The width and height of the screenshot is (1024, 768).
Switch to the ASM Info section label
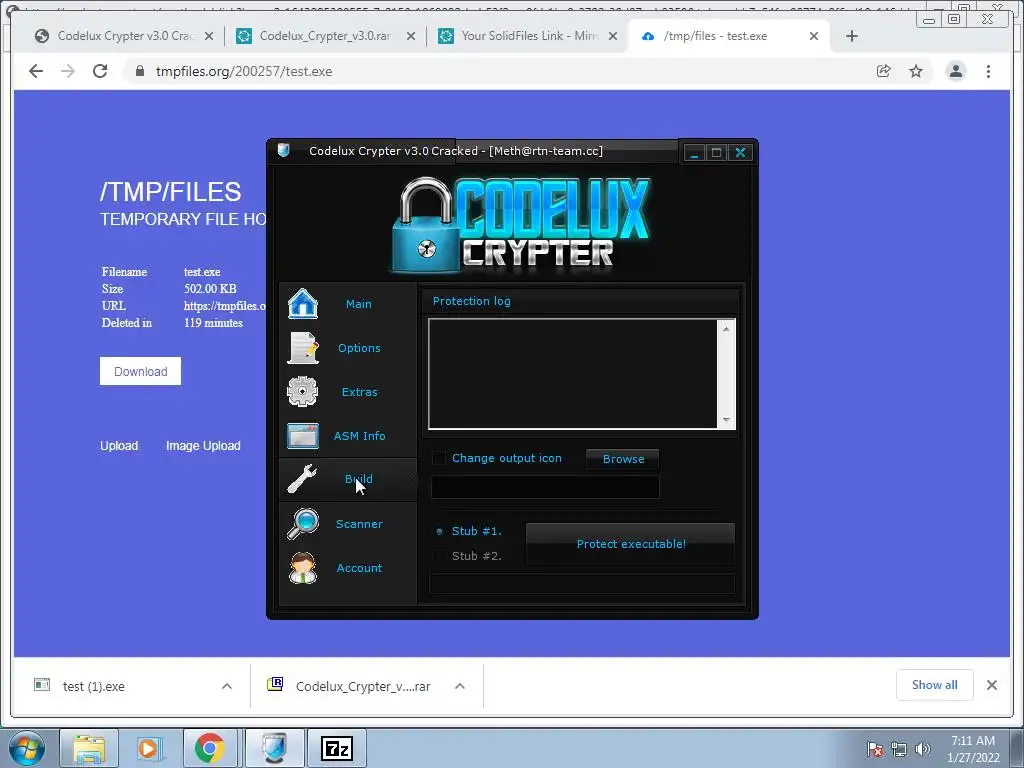coord(359,436)
